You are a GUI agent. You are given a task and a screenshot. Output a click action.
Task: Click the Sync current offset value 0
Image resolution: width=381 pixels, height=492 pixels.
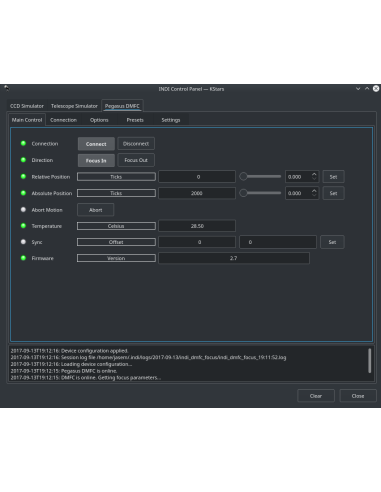click(197, 242)
